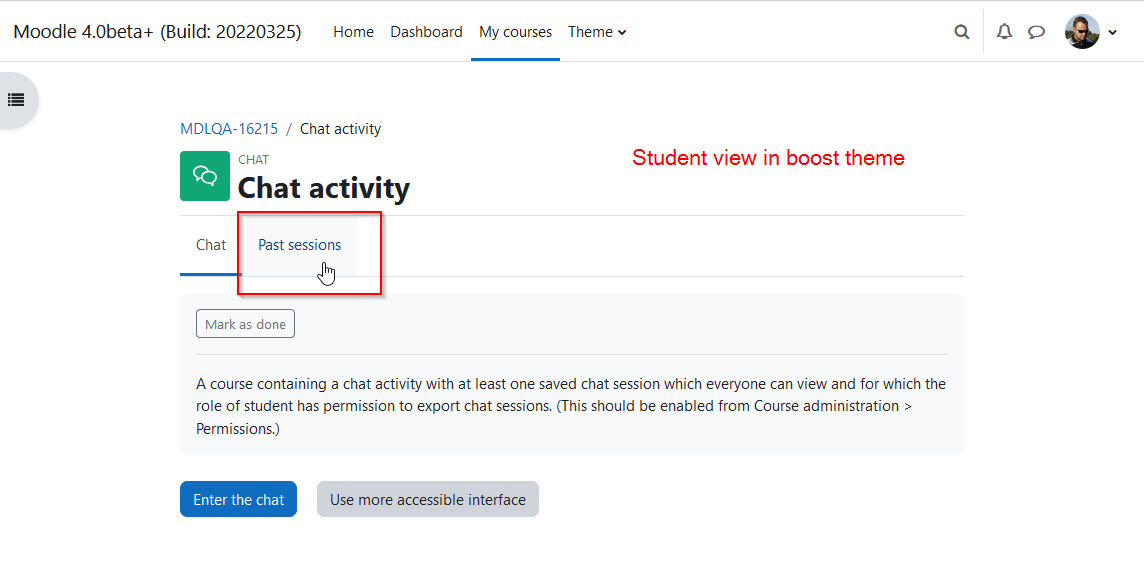
Task: Expand the user menu chevron beside avatar
Action: (x=1113, y=32)
